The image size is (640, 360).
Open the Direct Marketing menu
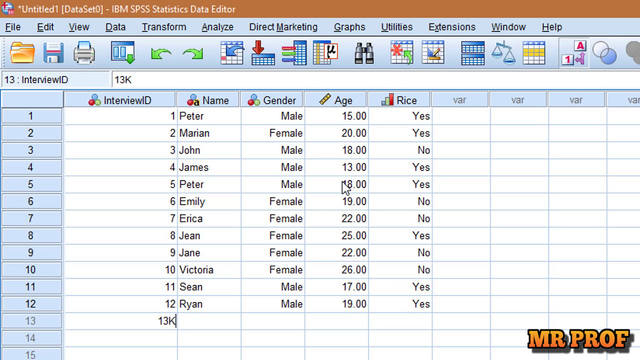[283, 27]
